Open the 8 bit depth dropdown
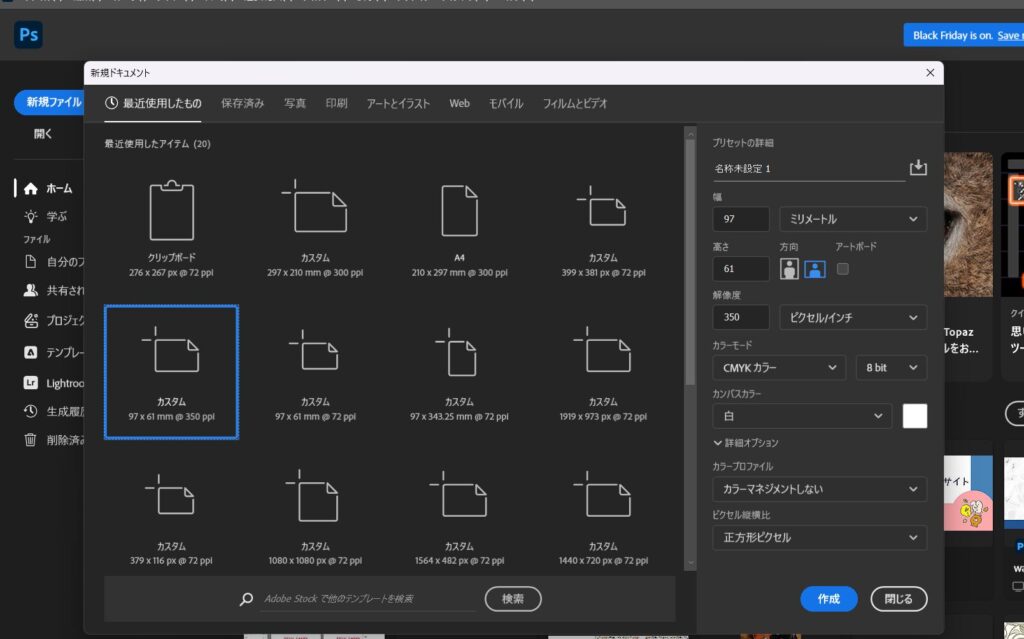Image resolution: width=1024 pixels, height=639 pixels. coord(890,368)
